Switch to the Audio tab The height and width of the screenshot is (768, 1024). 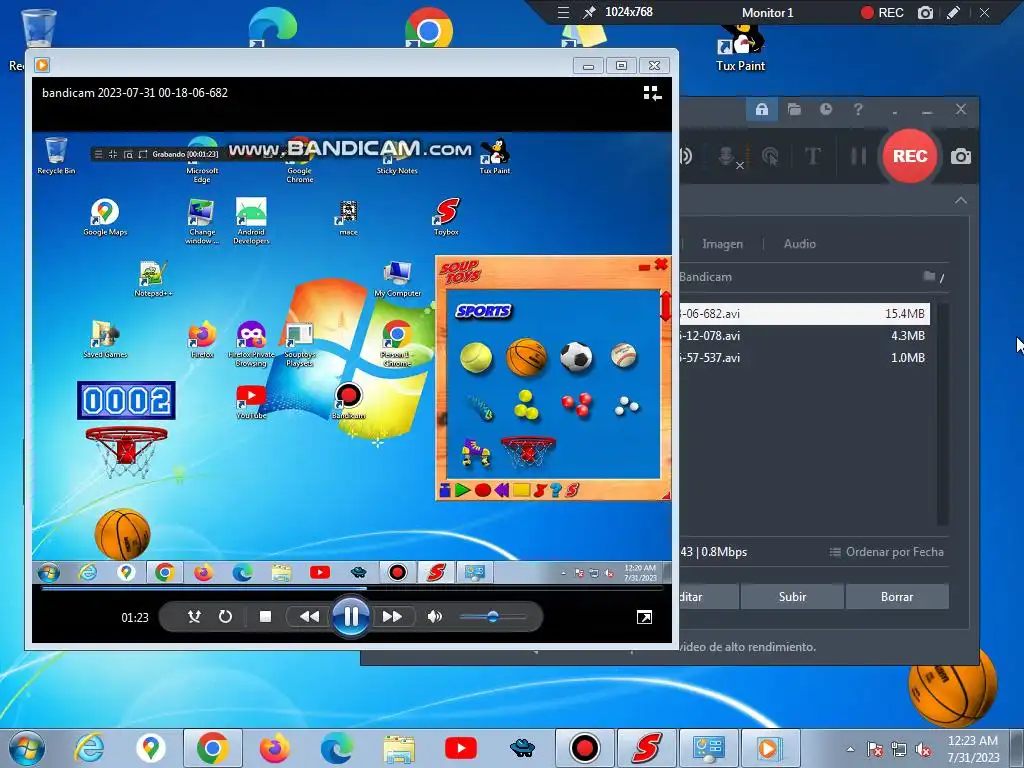pos(799,244)
